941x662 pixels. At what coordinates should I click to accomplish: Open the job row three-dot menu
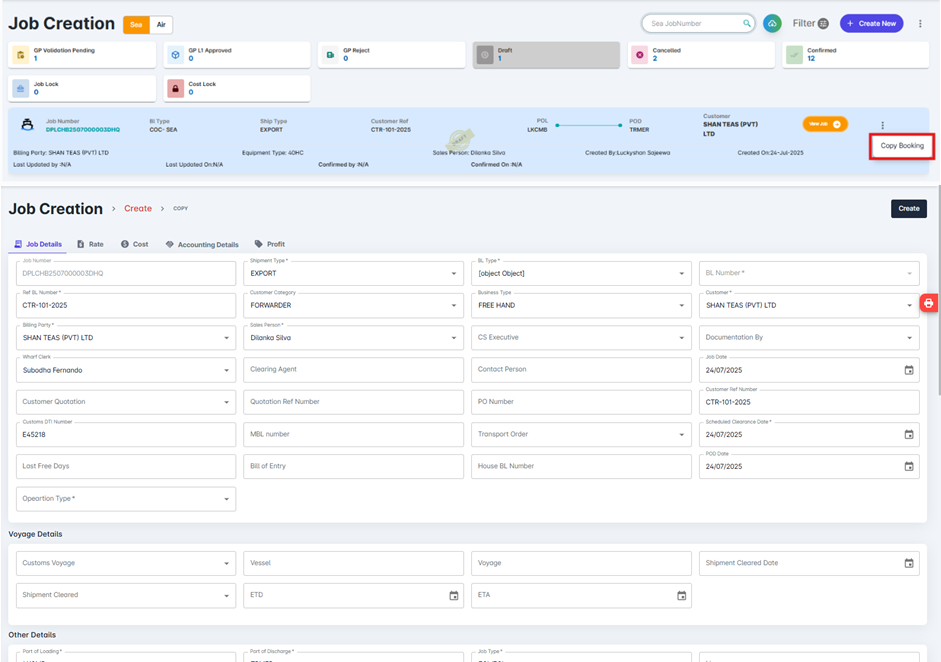882,126
